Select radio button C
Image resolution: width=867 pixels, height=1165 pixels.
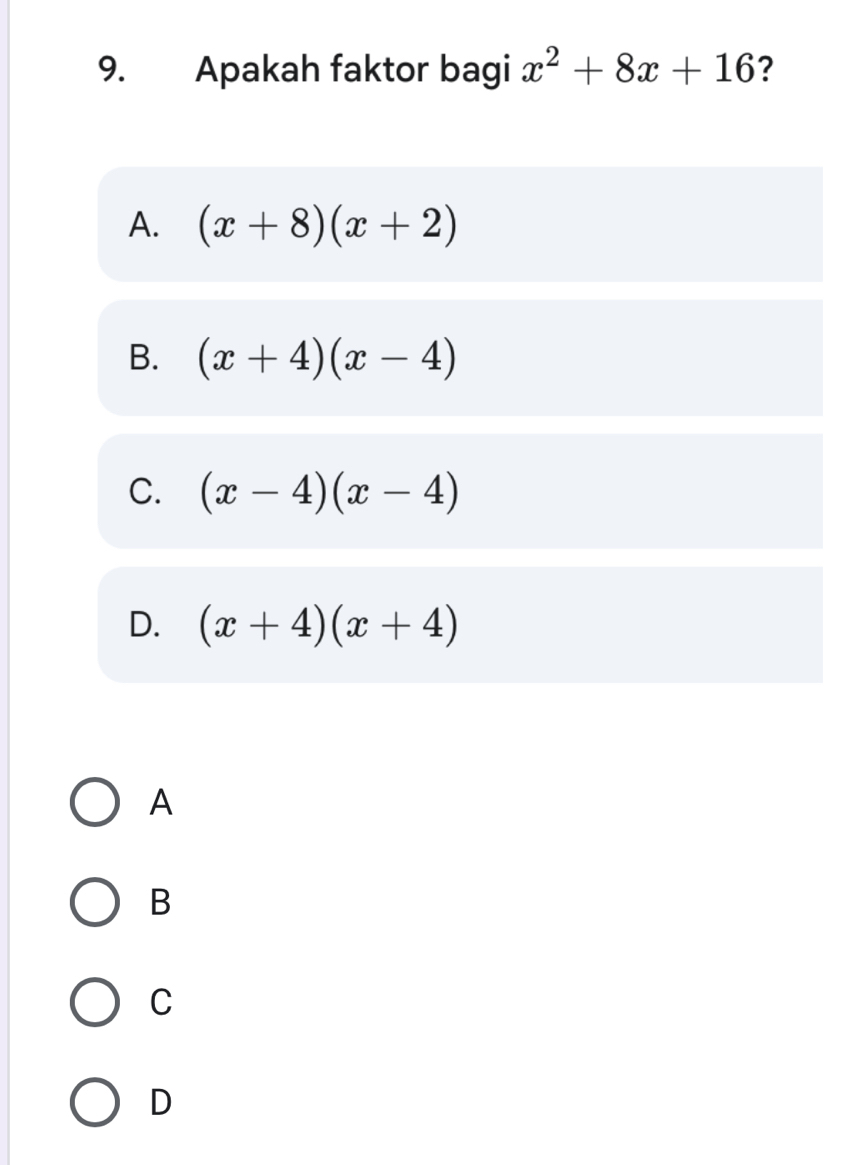95,1001
